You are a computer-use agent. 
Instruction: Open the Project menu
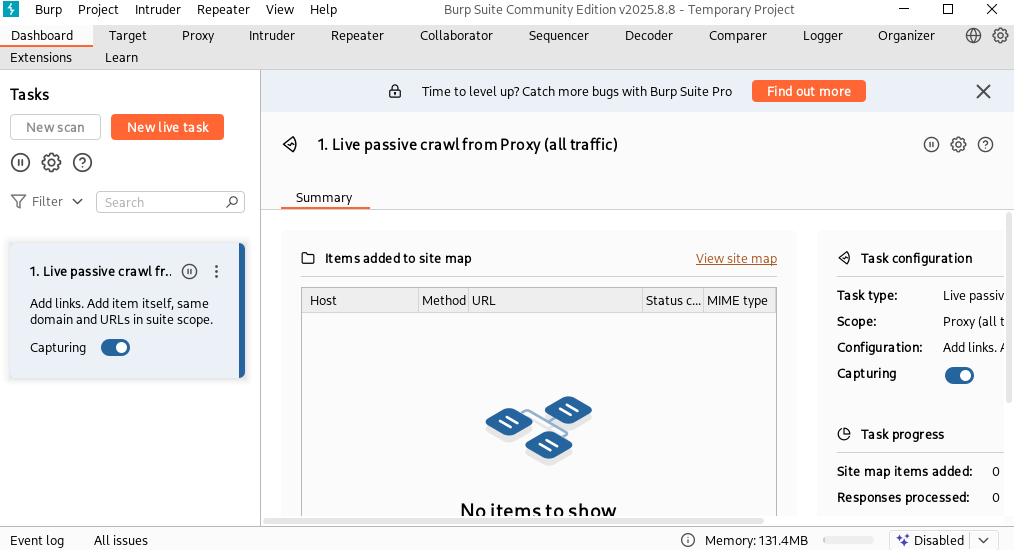click(x=98, y=9)
